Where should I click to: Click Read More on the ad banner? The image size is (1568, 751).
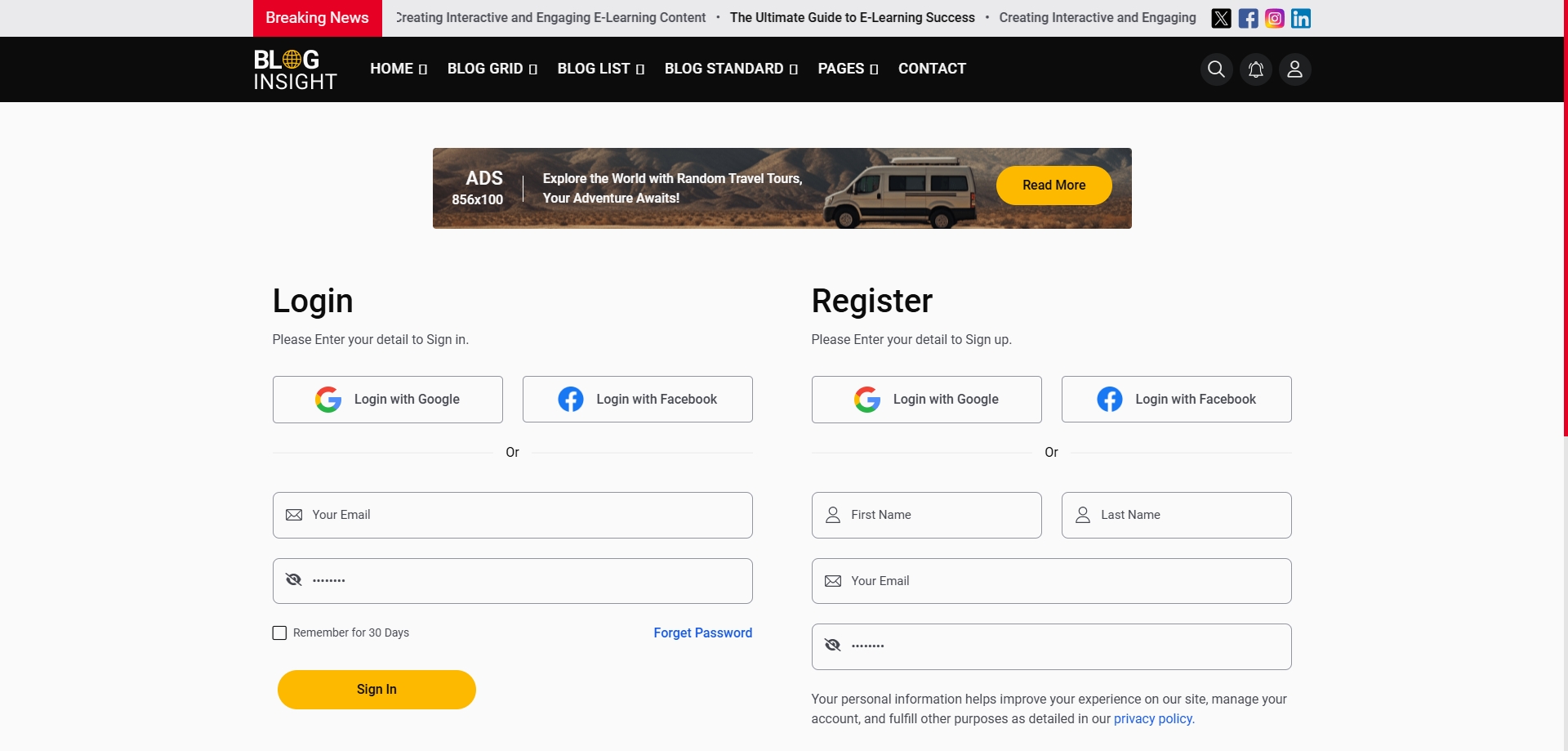[1053, 186]
